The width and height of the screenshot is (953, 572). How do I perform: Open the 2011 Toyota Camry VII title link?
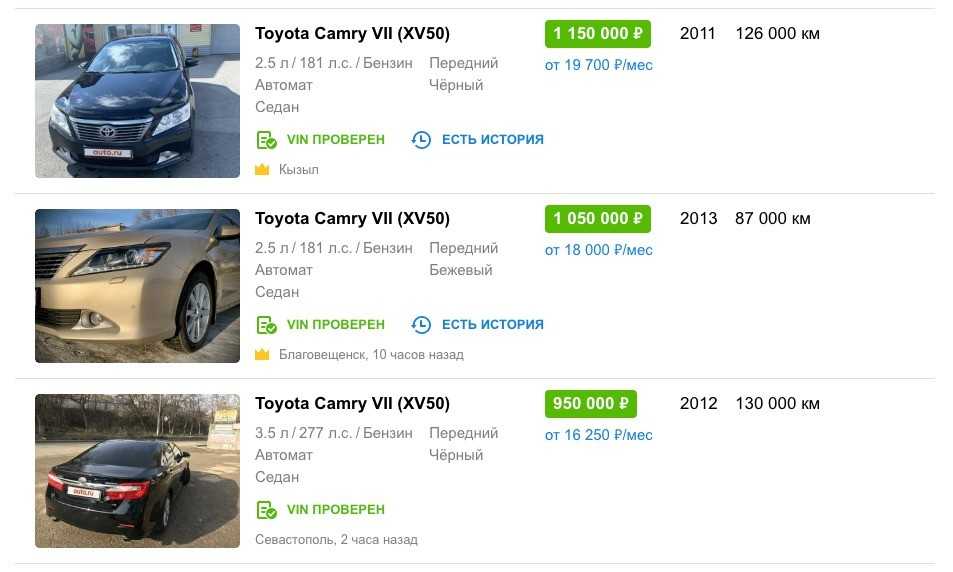pyautogui.click(x=352, y=34)
